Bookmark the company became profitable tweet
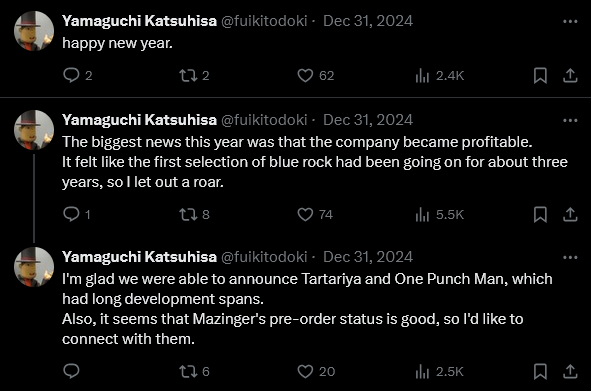This screenshot has height=391, width=591. pos(540,214)
